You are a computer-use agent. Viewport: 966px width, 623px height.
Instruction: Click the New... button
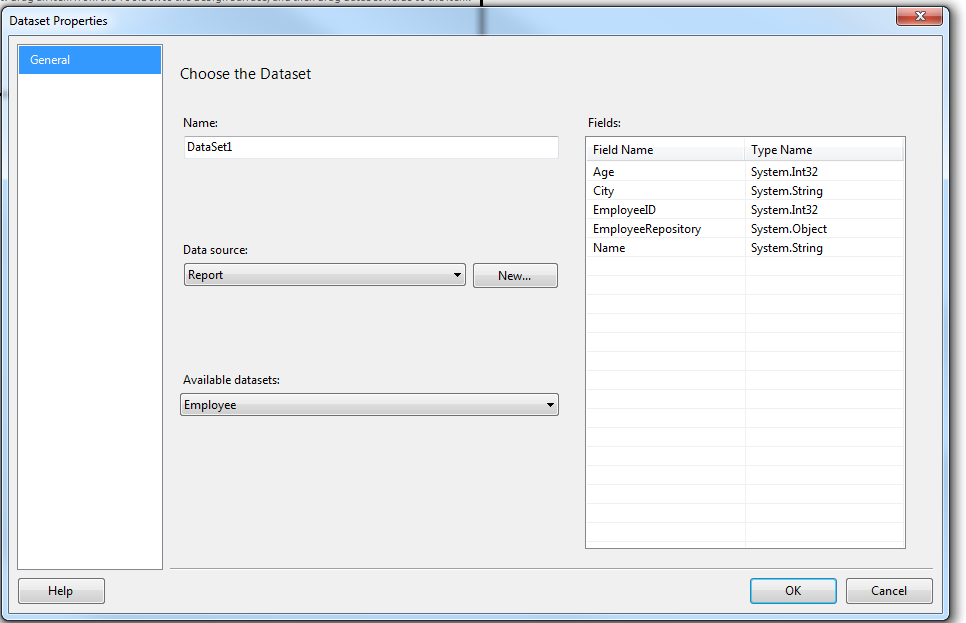coord(514,274)
